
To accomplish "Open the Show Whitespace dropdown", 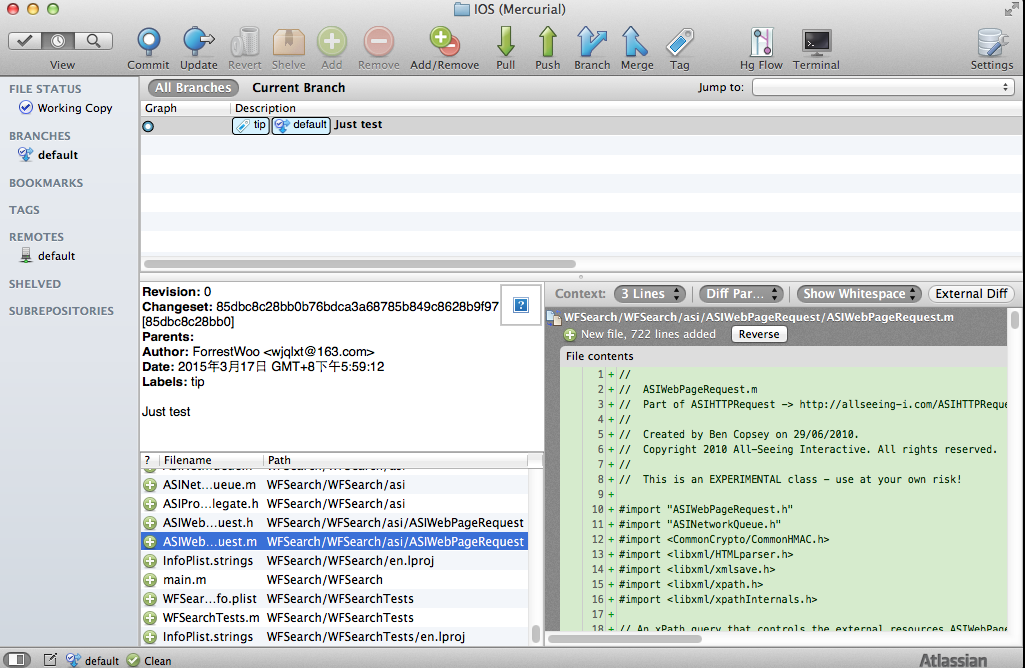I will tap(859, 294).
